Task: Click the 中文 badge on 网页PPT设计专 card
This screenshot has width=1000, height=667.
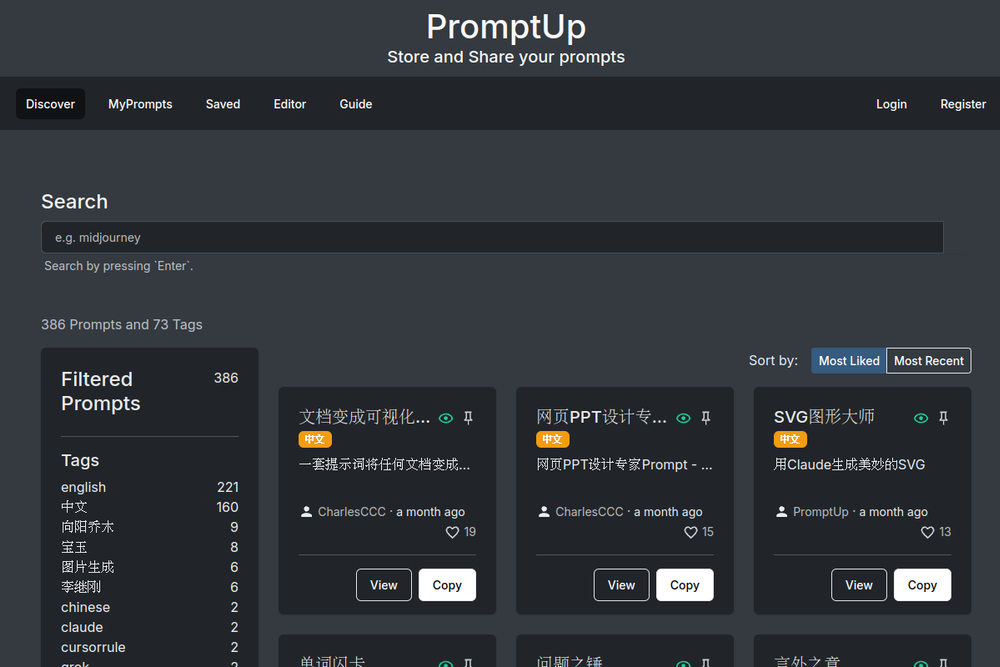Action: pos(552,439)
